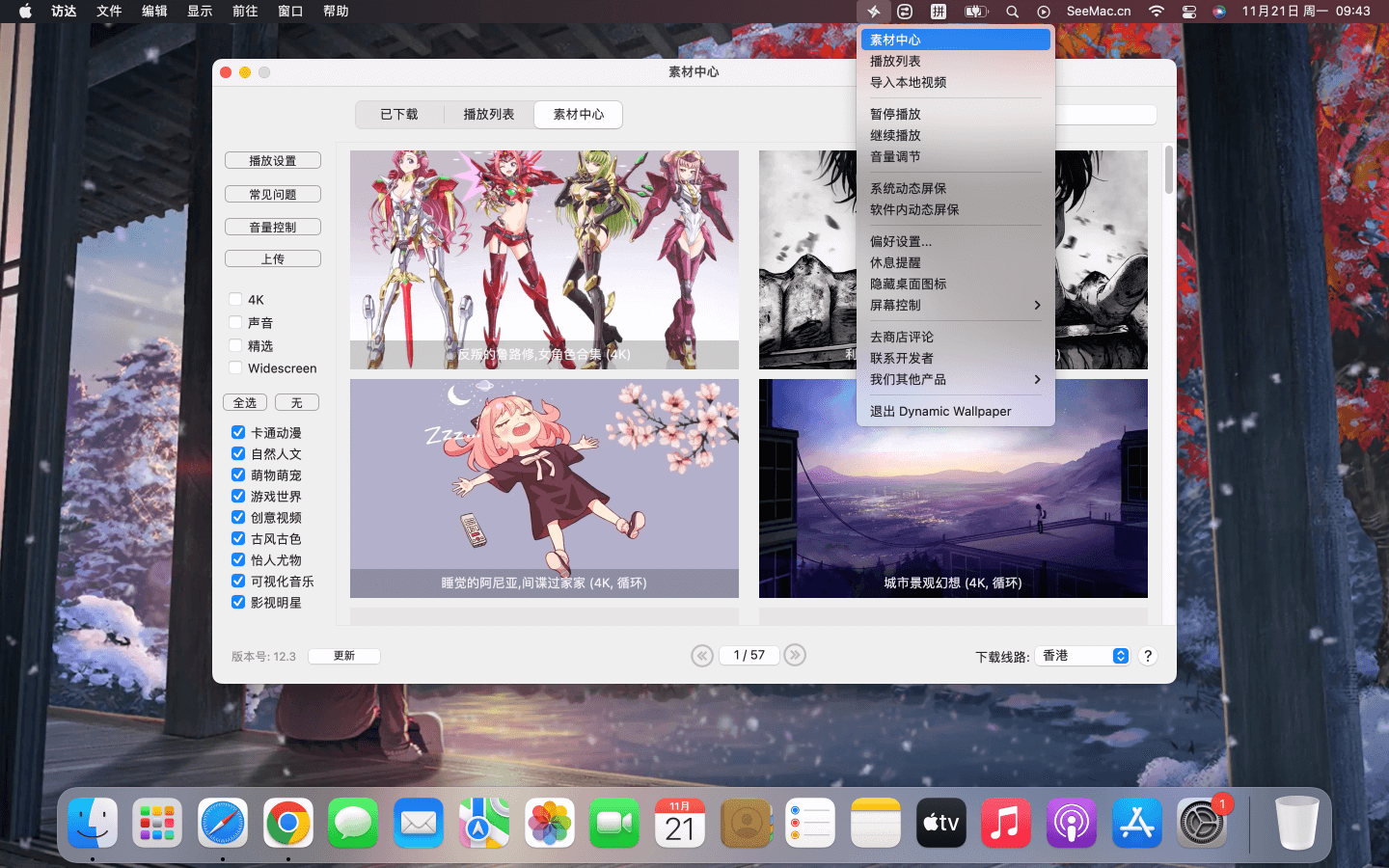Open System Preferences in the Dock
The width and height of the screenshot is (1389, 868).
[1202, 823]
